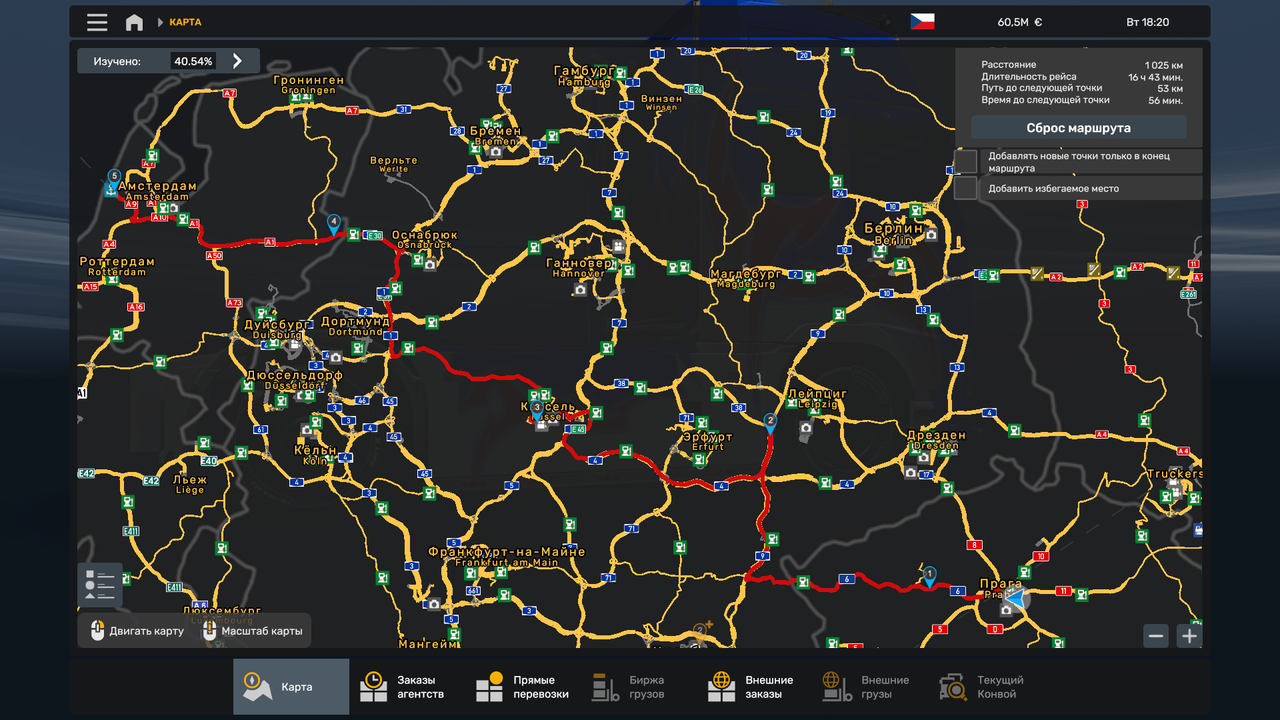
Task: Open the Прямые перевозки tab
Action: pyautogui.click(x=523, y=687)
